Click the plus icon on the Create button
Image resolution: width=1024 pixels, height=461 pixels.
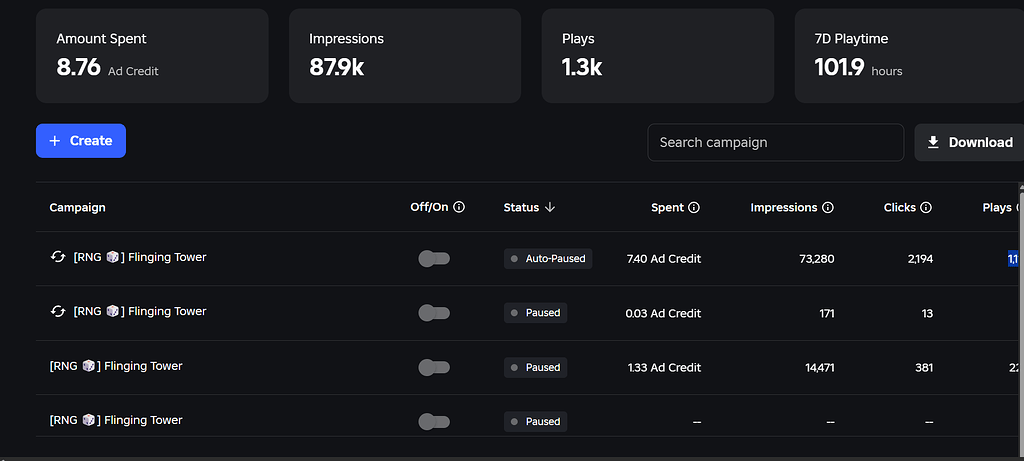point(55,141)
